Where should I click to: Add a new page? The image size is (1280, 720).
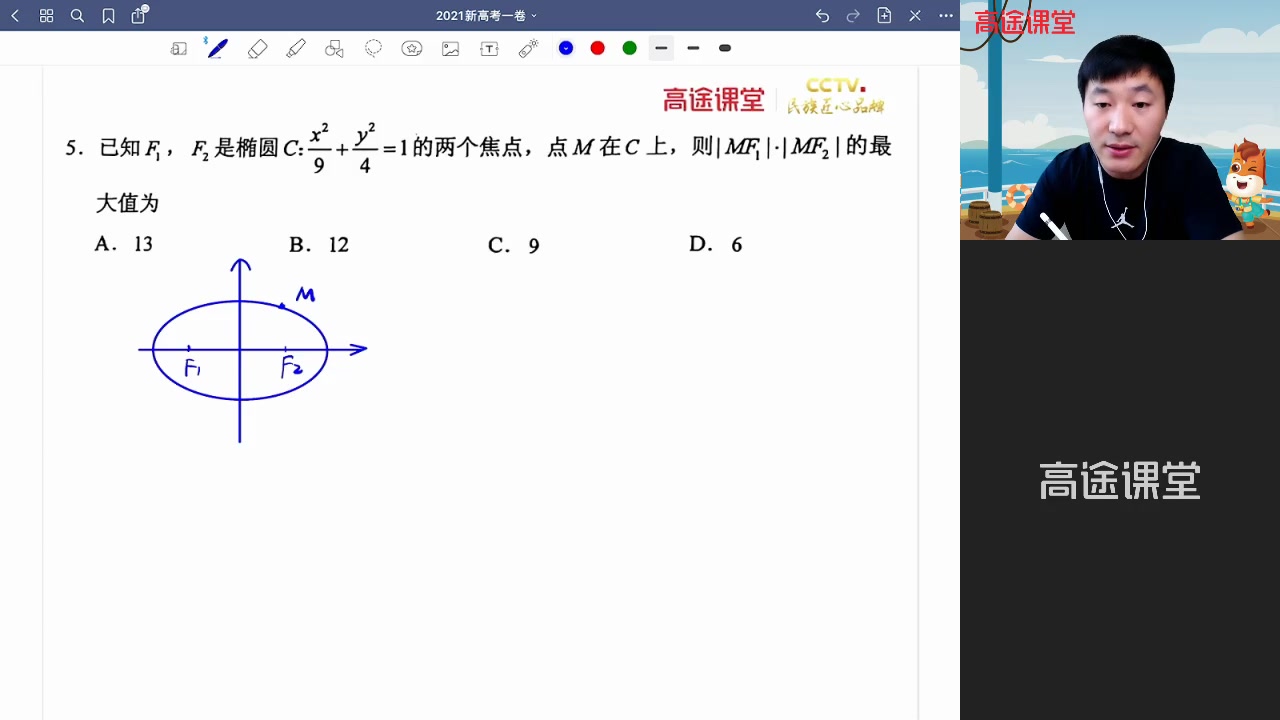tap(884, 16)
